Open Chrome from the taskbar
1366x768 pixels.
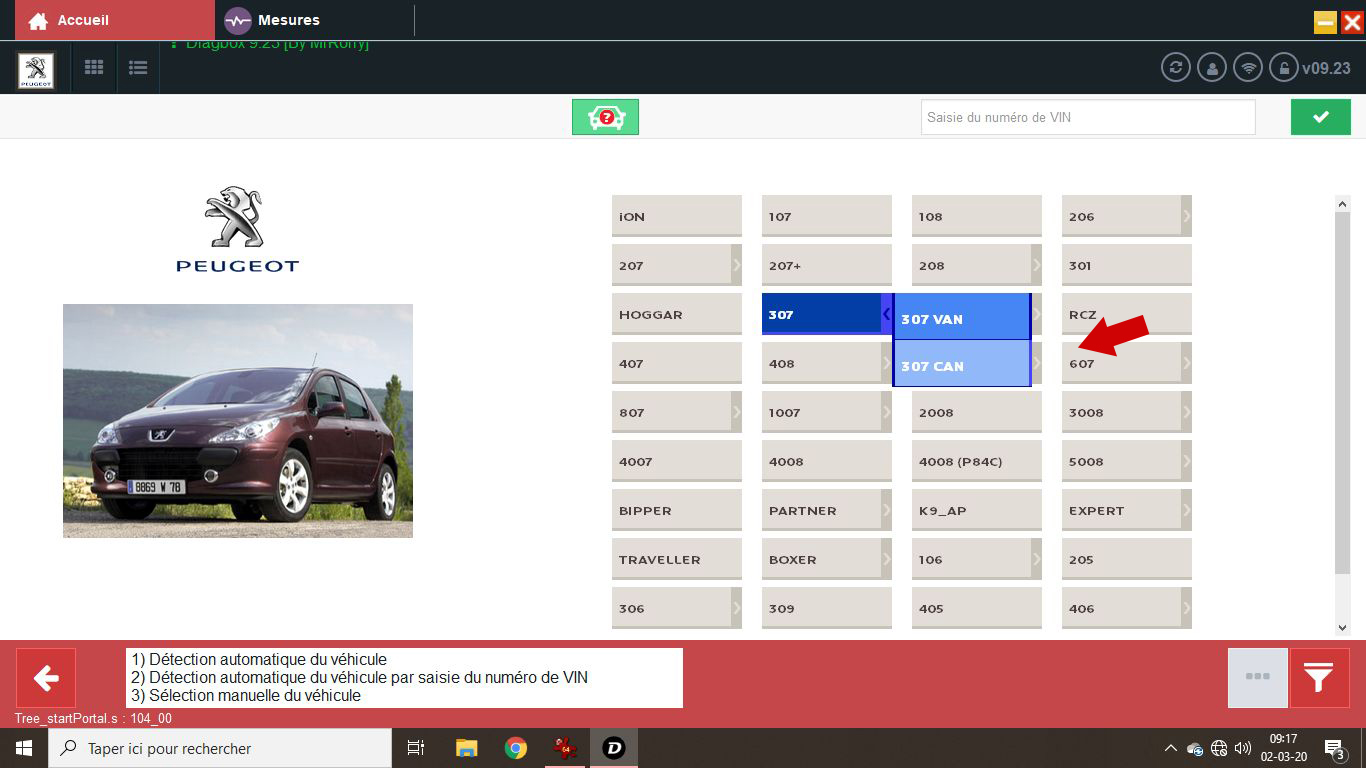(516, 748)
